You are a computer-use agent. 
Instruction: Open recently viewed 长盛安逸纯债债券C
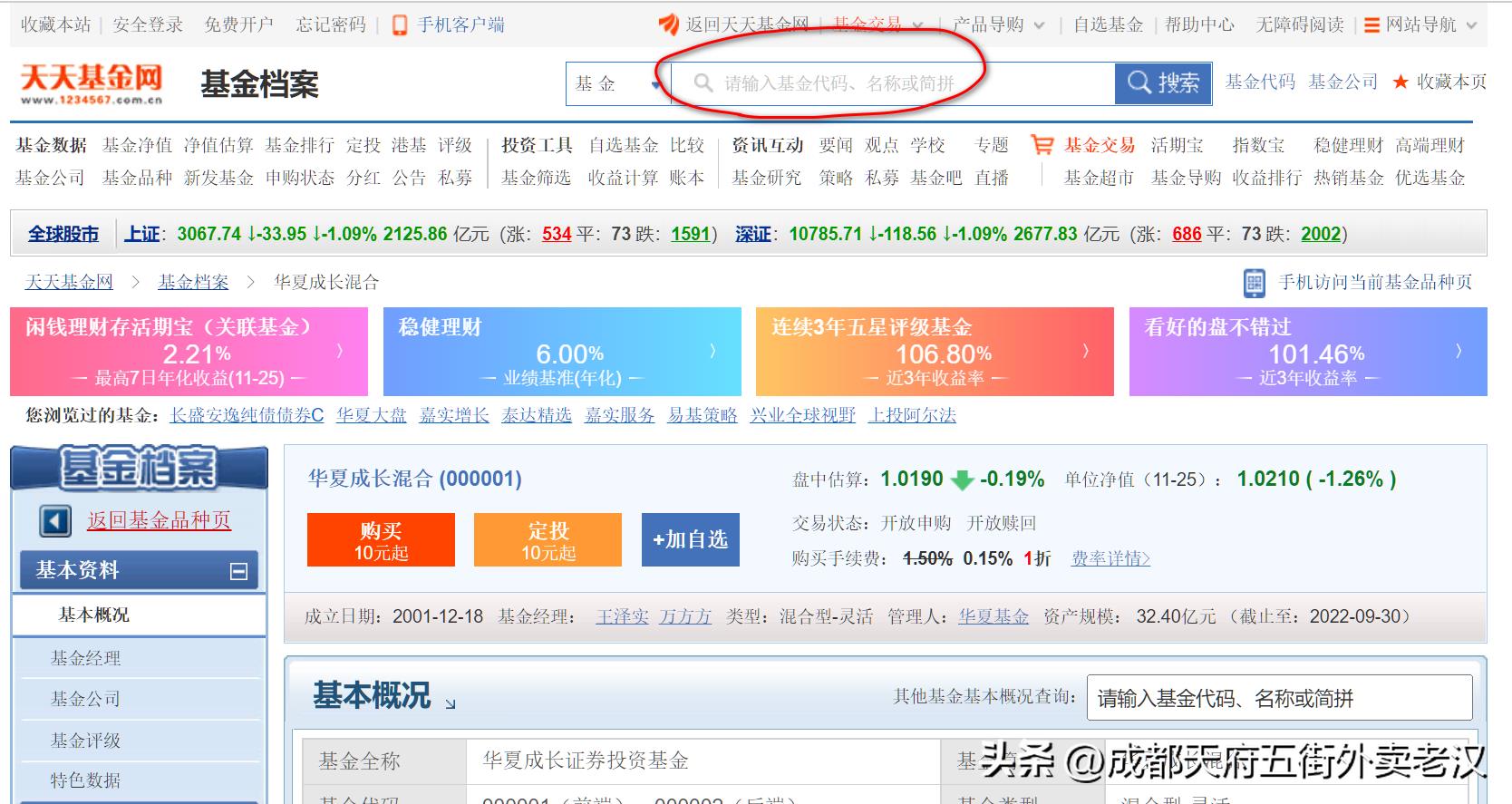tap(247, 415)
